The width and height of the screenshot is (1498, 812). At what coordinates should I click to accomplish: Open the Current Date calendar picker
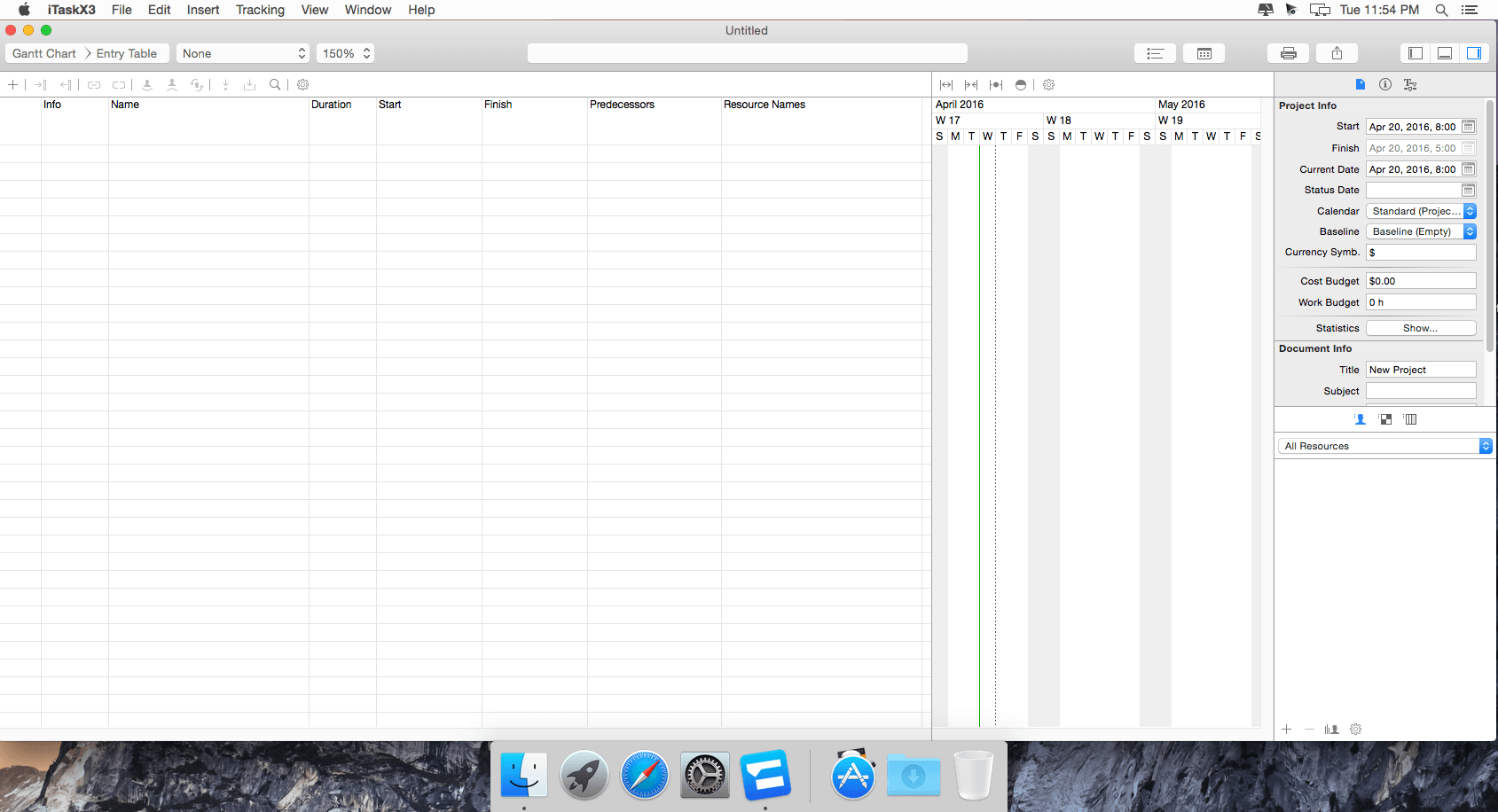coord(1468,169)
